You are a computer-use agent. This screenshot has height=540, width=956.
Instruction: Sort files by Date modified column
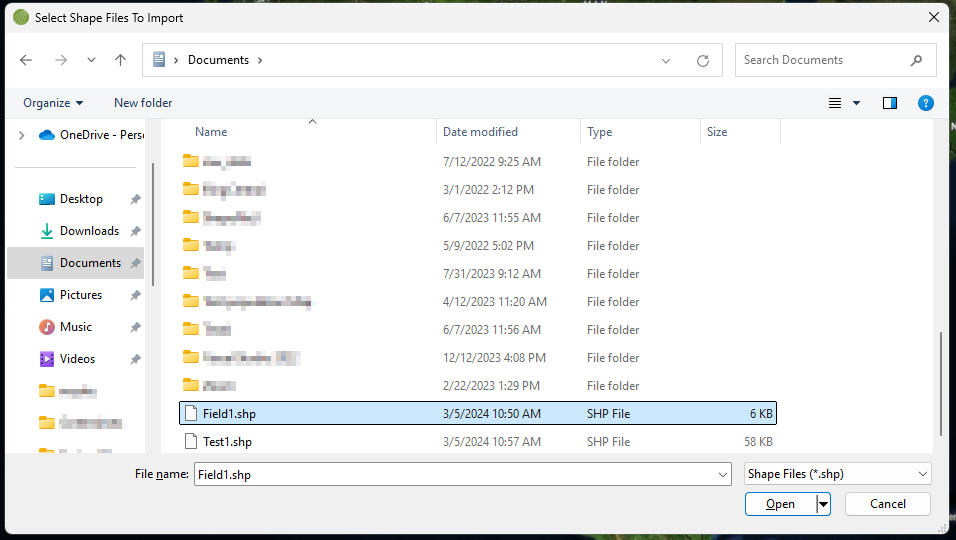(480, 132)
